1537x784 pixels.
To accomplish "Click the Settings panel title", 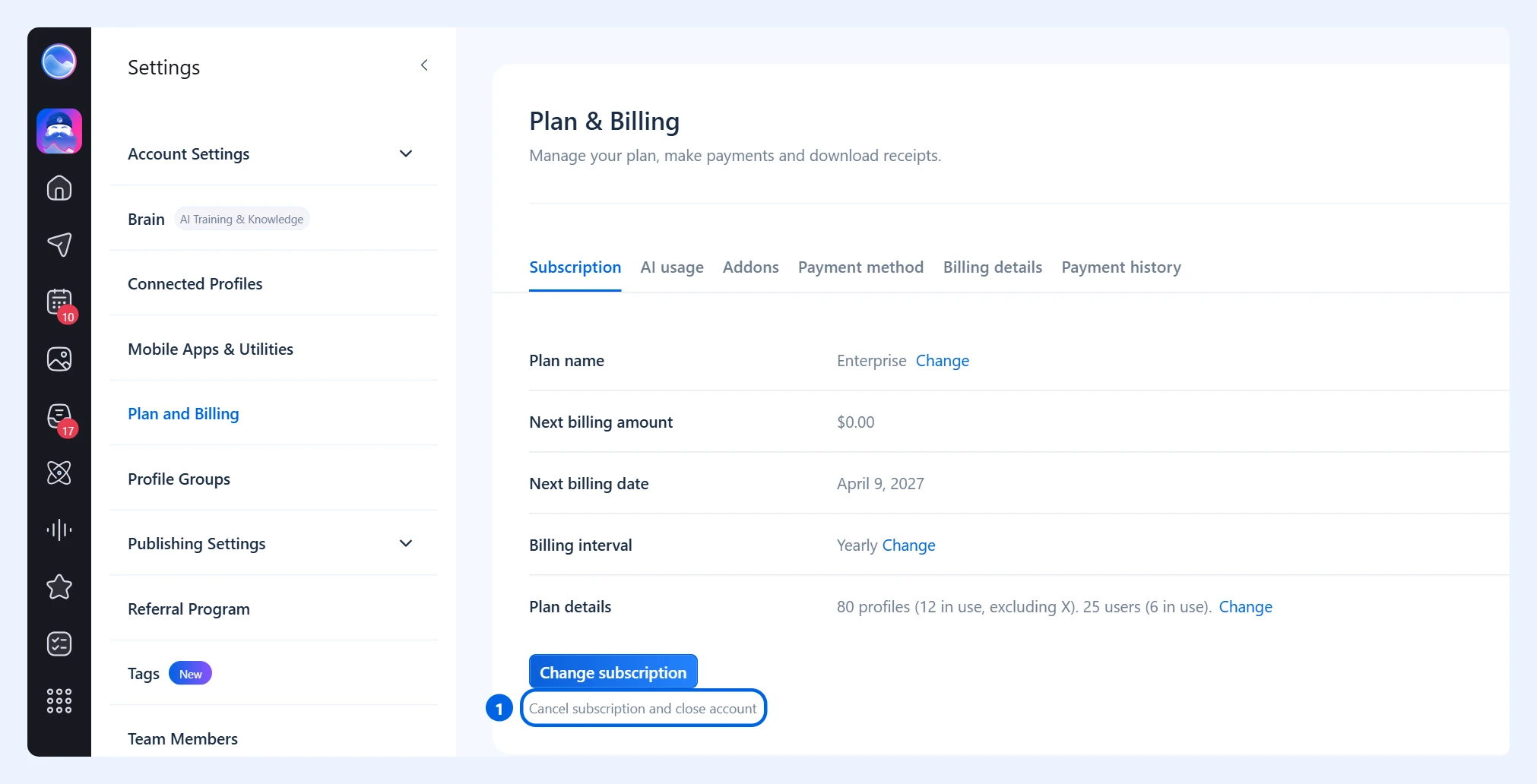I will pyautogui.click(x=163, y=68).
